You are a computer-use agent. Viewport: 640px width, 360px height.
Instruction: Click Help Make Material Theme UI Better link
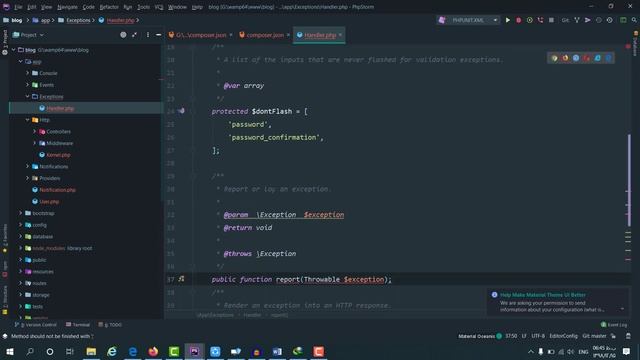click(542, 295)
